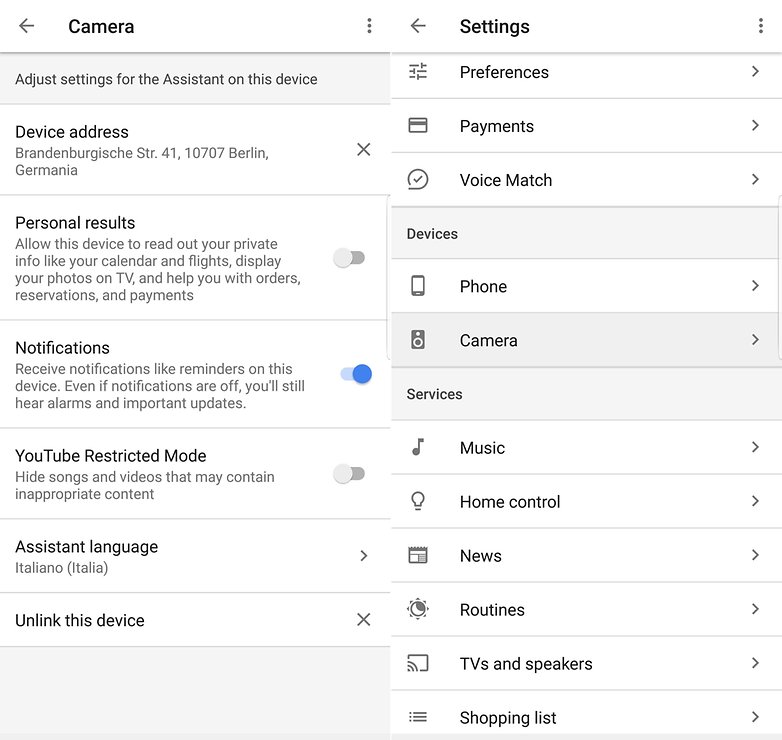Expand Assistant language chevron
Viewport: 782px width, 740px height.
[x=364, y=555]
